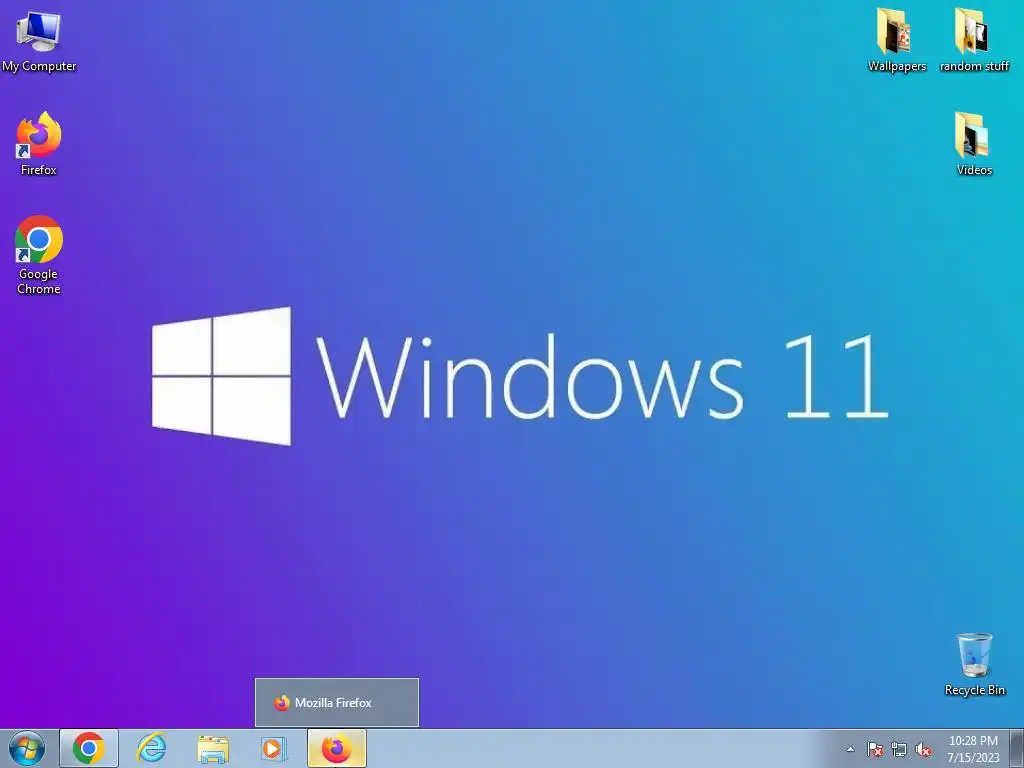Click the muted volume tray icon
This screenshot has width=1024, height=768.
tap(923, 749)
